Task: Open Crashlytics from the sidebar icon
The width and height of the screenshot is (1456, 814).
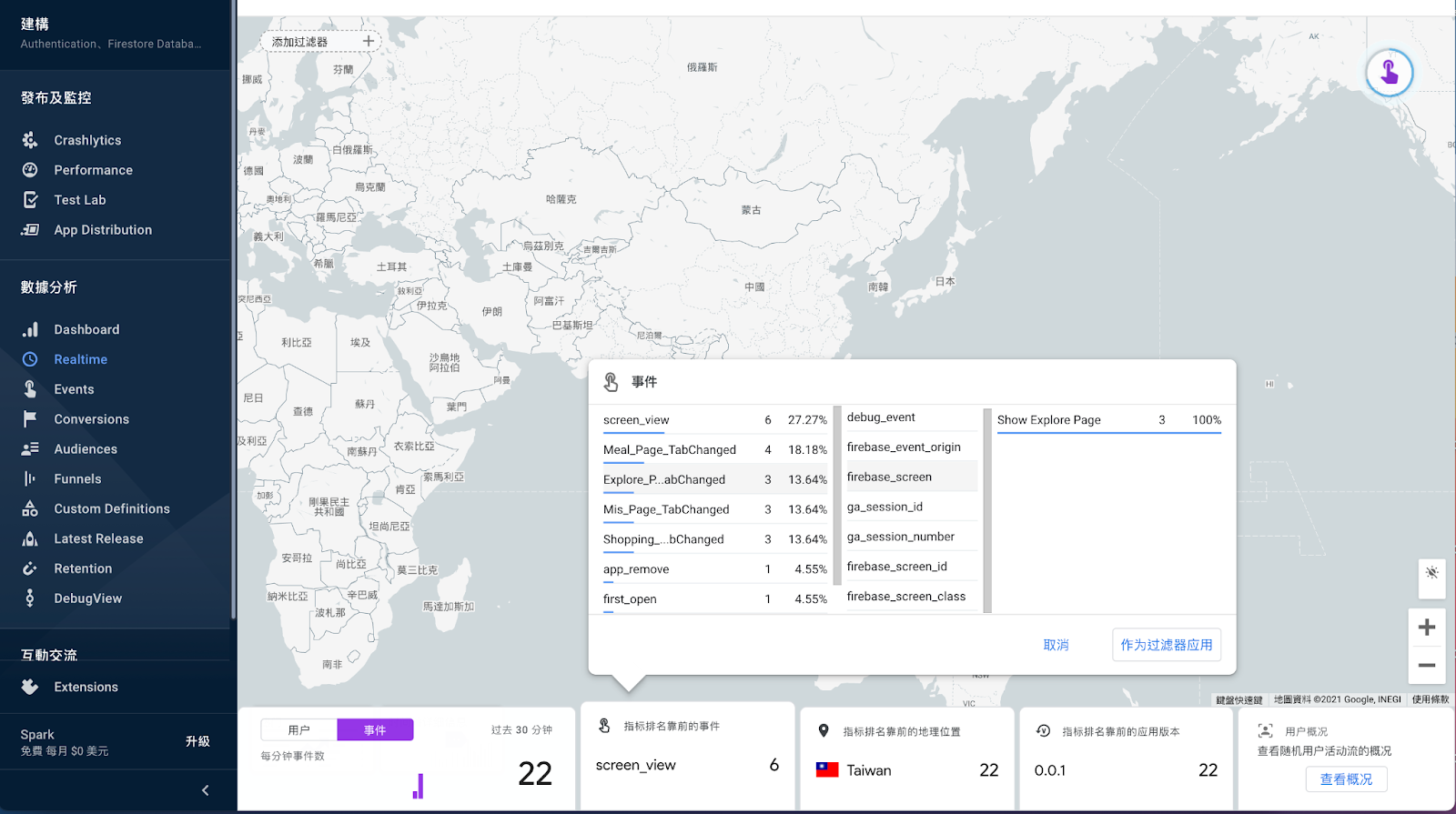Action: pyautogui.click(x=30, y=140)
